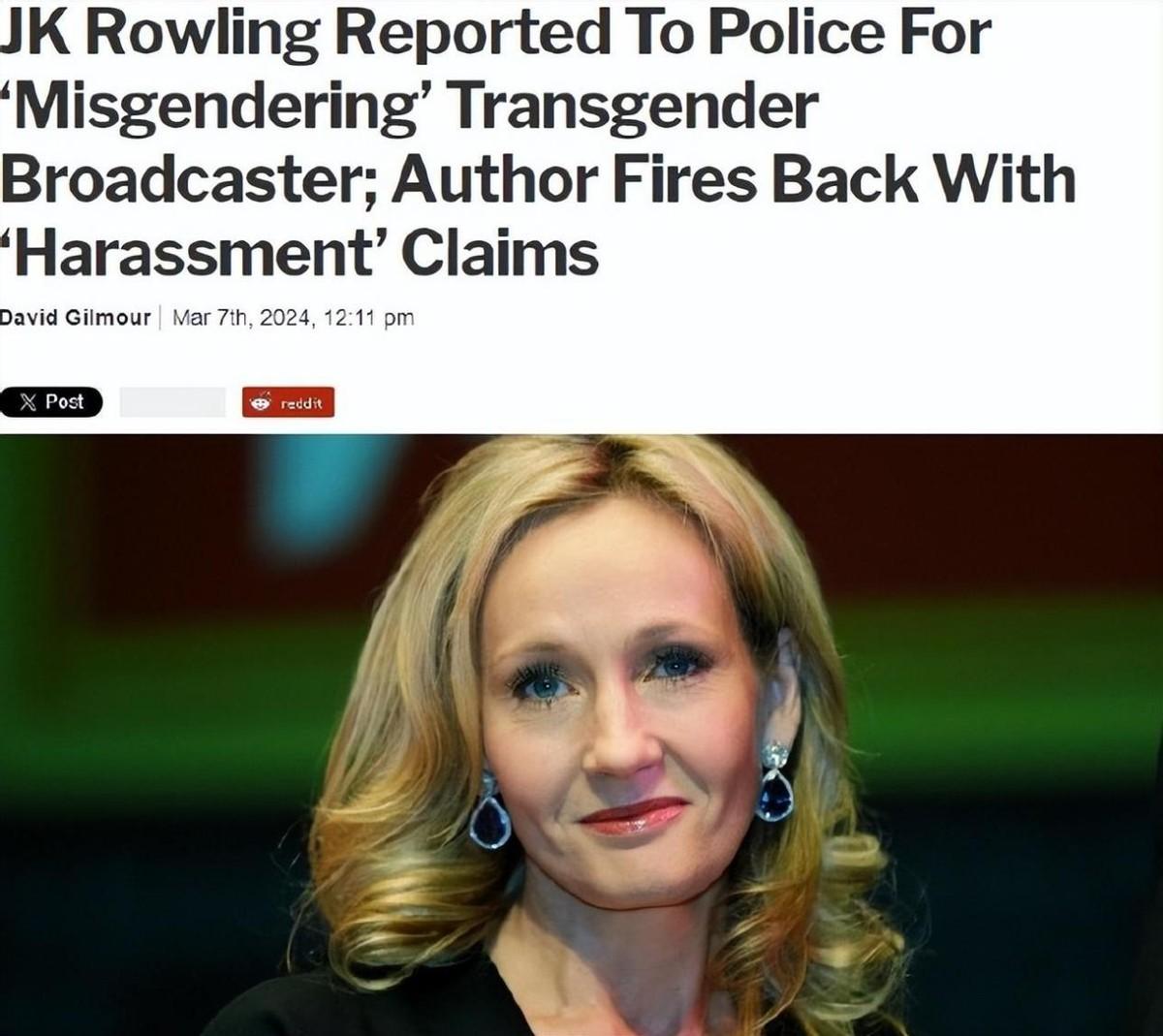Viewport: 1163px width, 1036px height.
Task: Click "'Harassment' Claims" in the headline
Action: pos(299,255)
